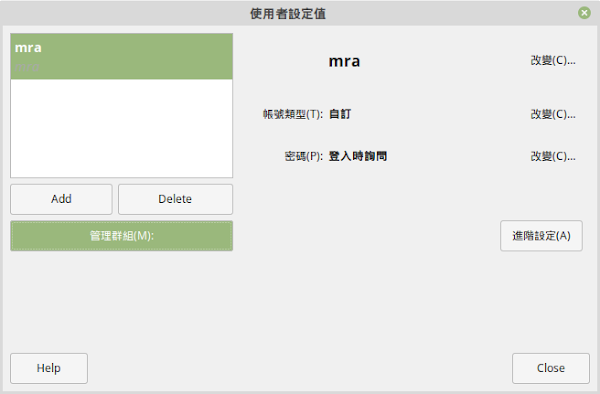Click 改變(C)... for 帳號類型 account type

(553, 114)
